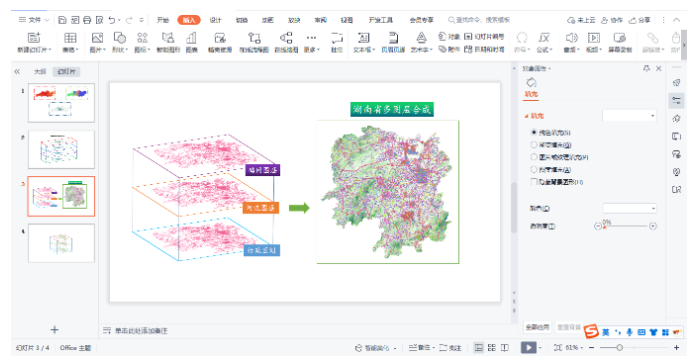Open the Developer Tools (开发工具) tab
The height and width of the screenshot is (364, 693).
tap(381, 20)
